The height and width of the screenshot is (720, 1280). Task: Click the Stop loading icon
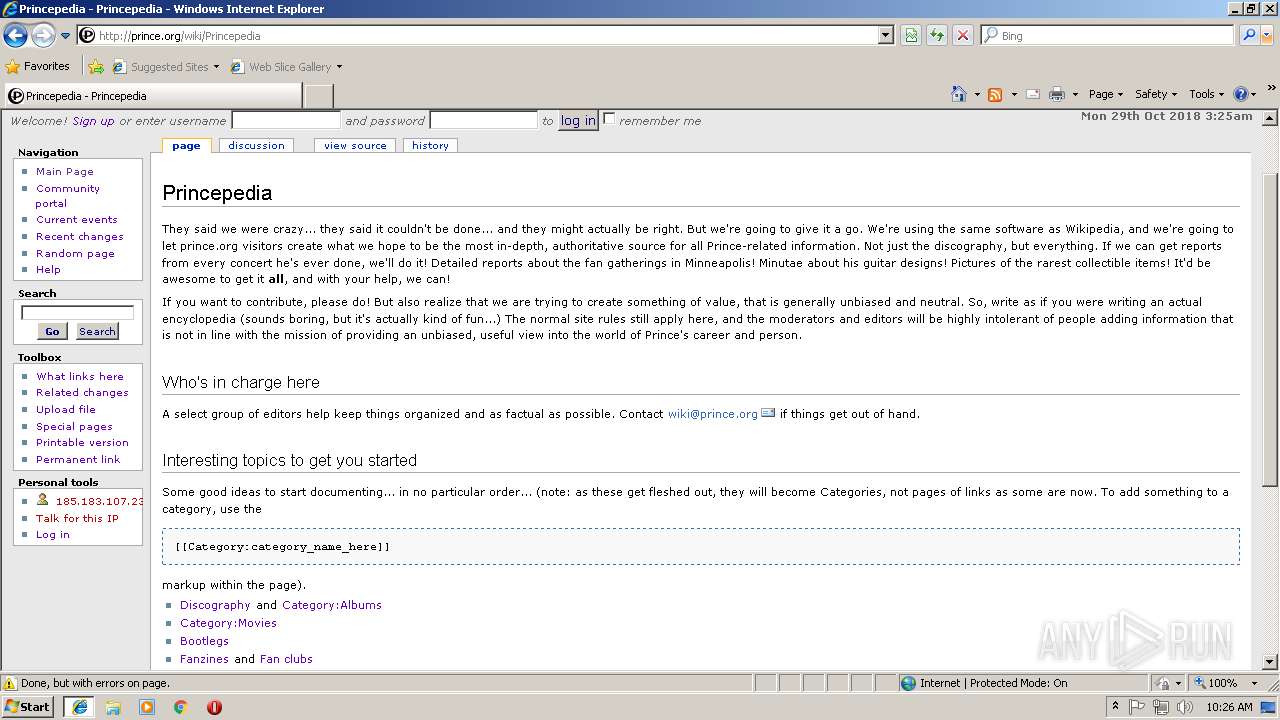tap(962, 35)
